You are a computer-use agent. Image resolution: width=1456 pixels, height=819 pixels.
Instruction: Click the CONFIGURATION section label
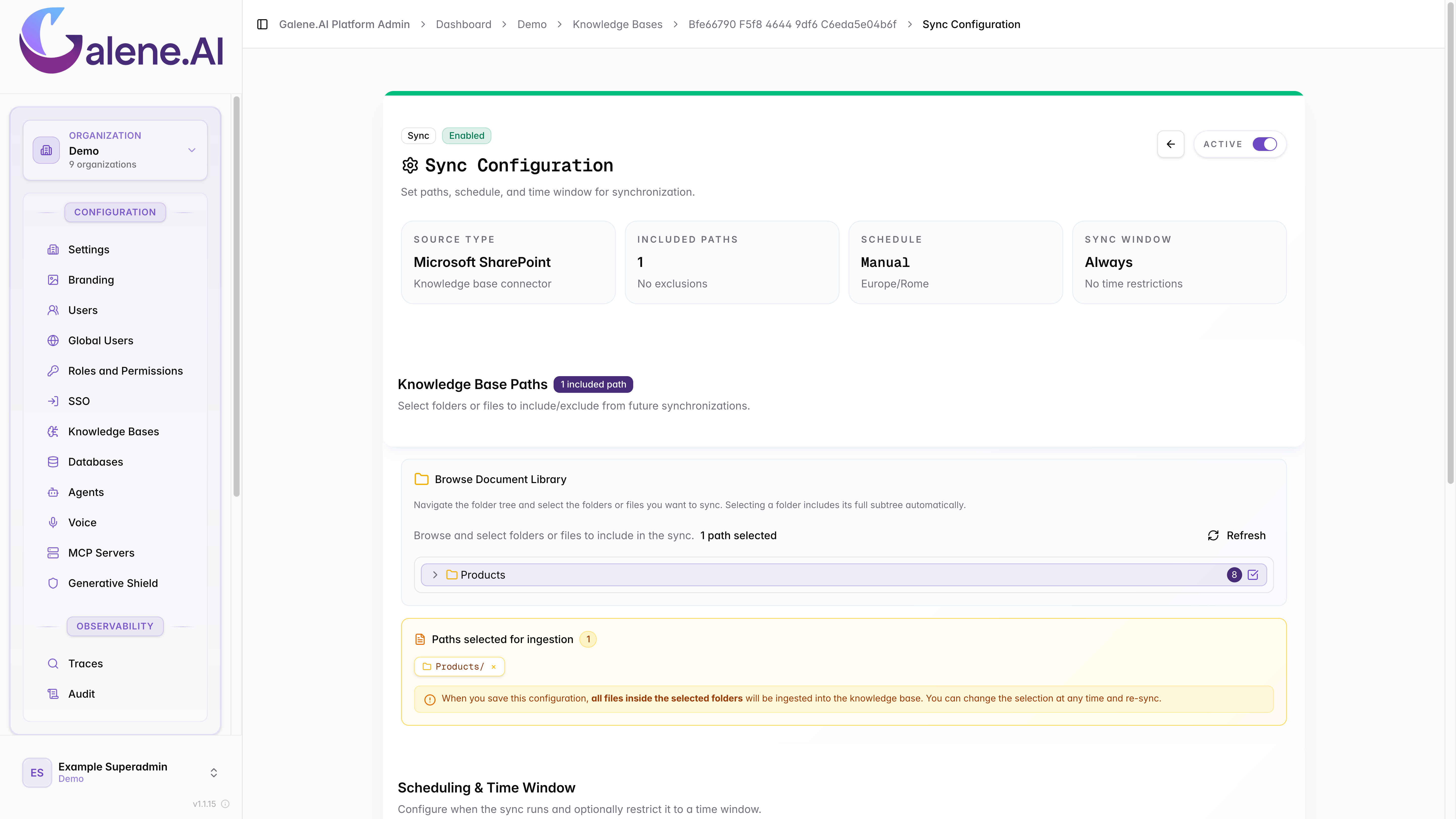[115, 212]
